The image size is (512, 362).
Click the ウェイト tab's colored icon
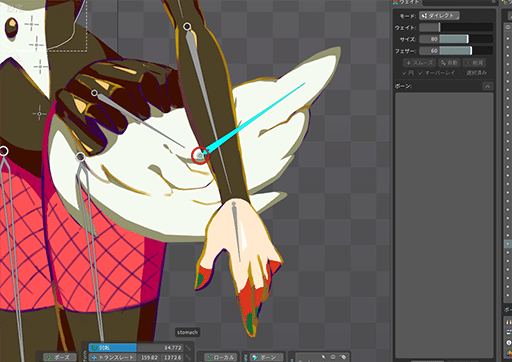click(x=396, y=2)
